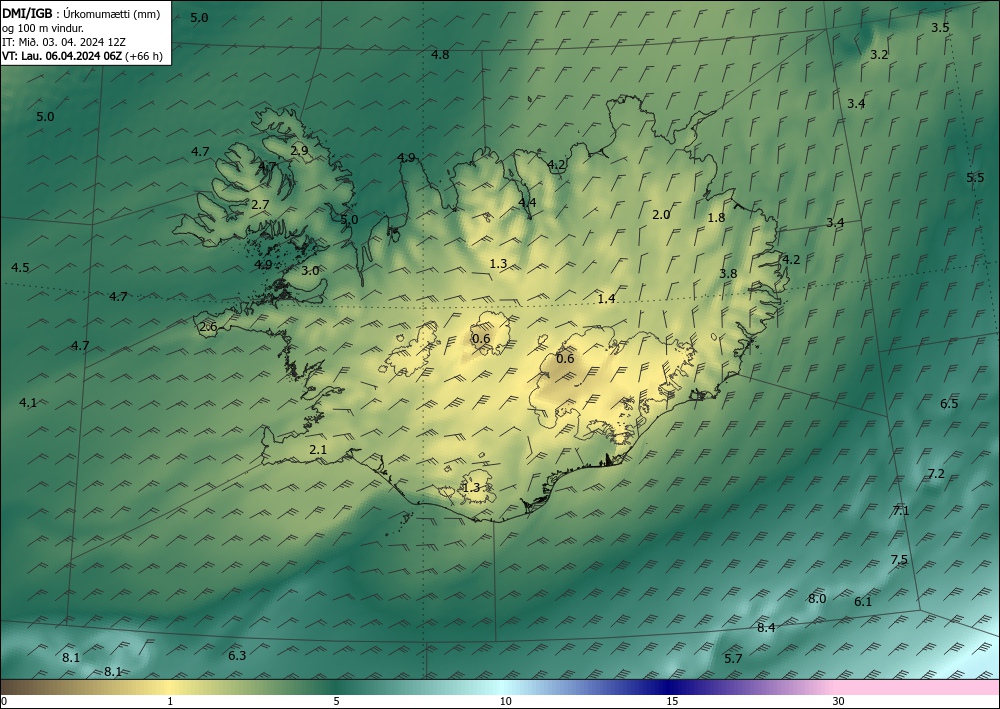
Task: Click the value '2.6' on Snæfellsnes peninsula
Action: click(x=208, y=327)
